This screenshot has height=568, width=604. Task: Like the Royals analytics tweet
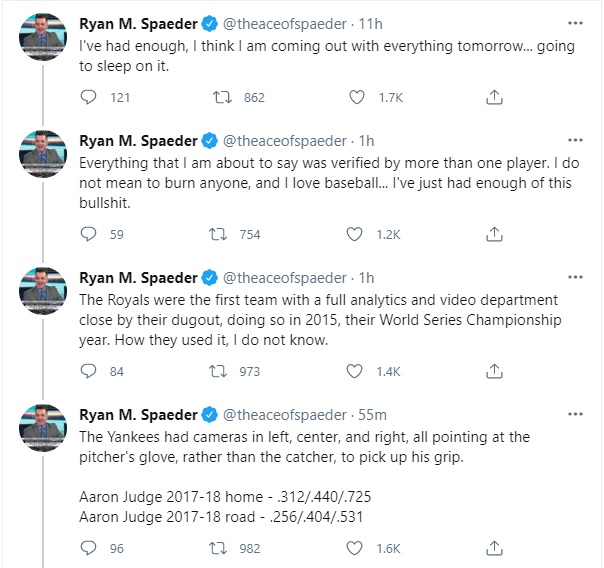click(357, 371)
